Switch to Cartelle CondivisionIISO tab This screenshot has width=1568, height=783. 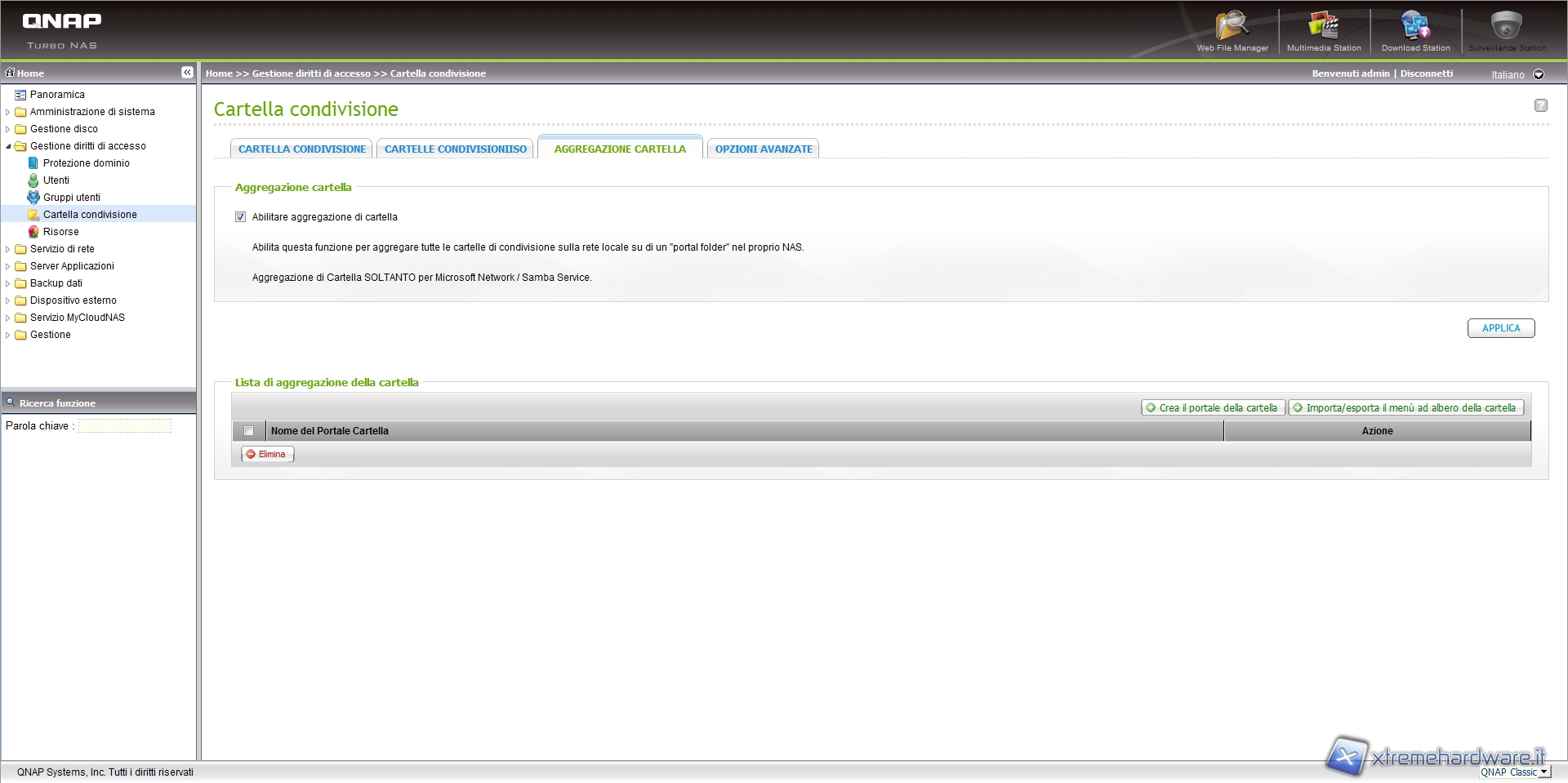(456, 149)
